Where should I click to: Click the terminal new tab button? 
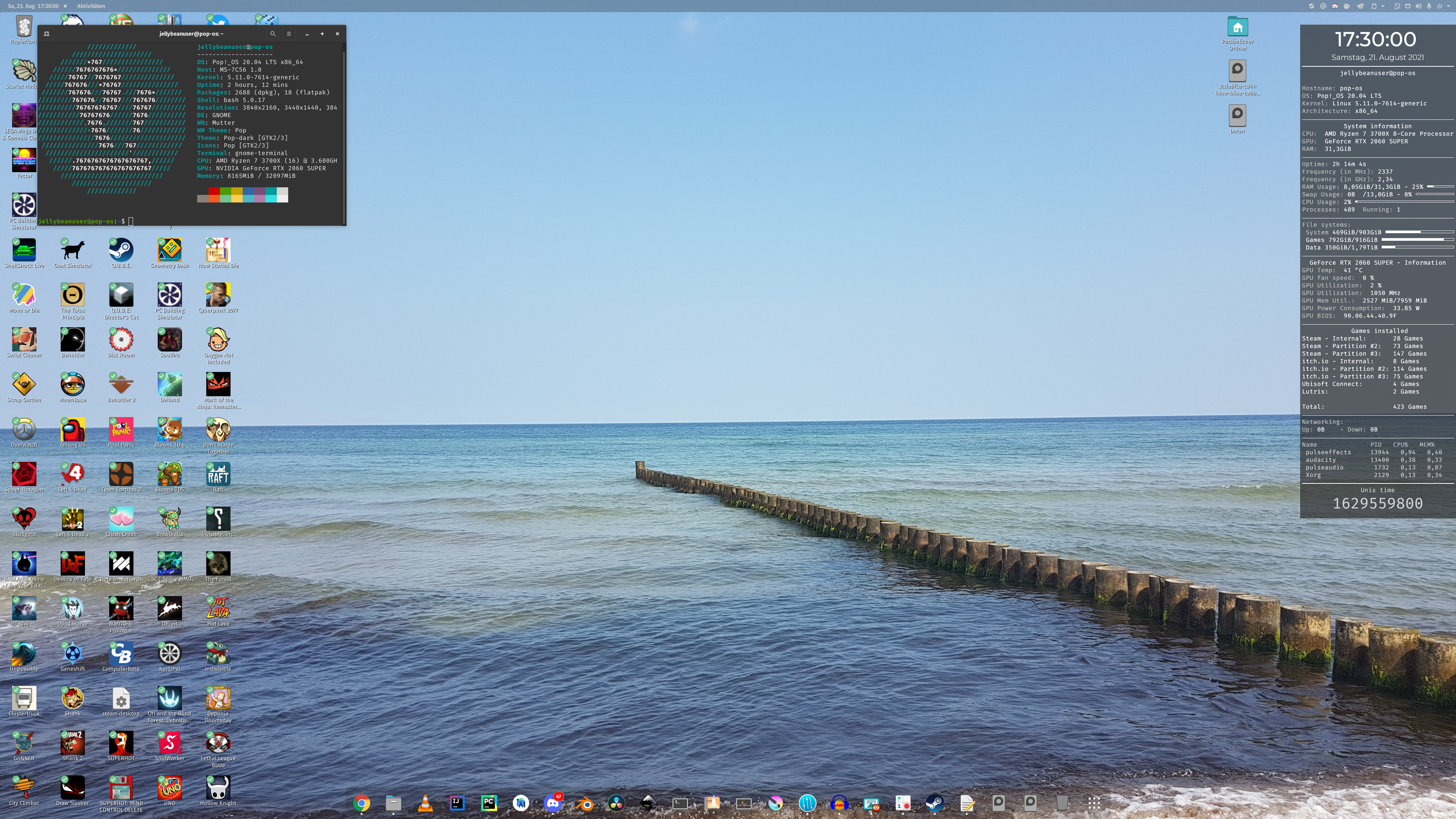click(x=46, y=33)
